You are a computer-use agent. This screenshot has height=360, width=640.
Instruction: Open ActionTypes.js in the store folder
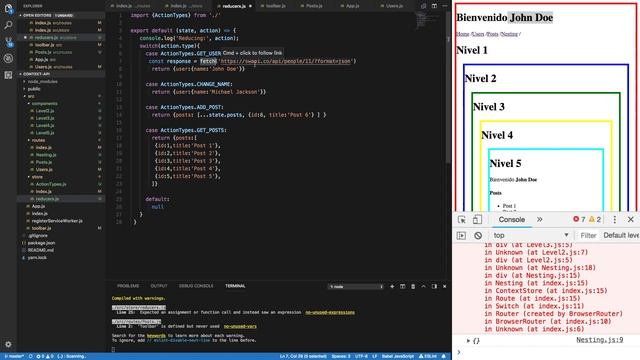[x=51, y=184]
